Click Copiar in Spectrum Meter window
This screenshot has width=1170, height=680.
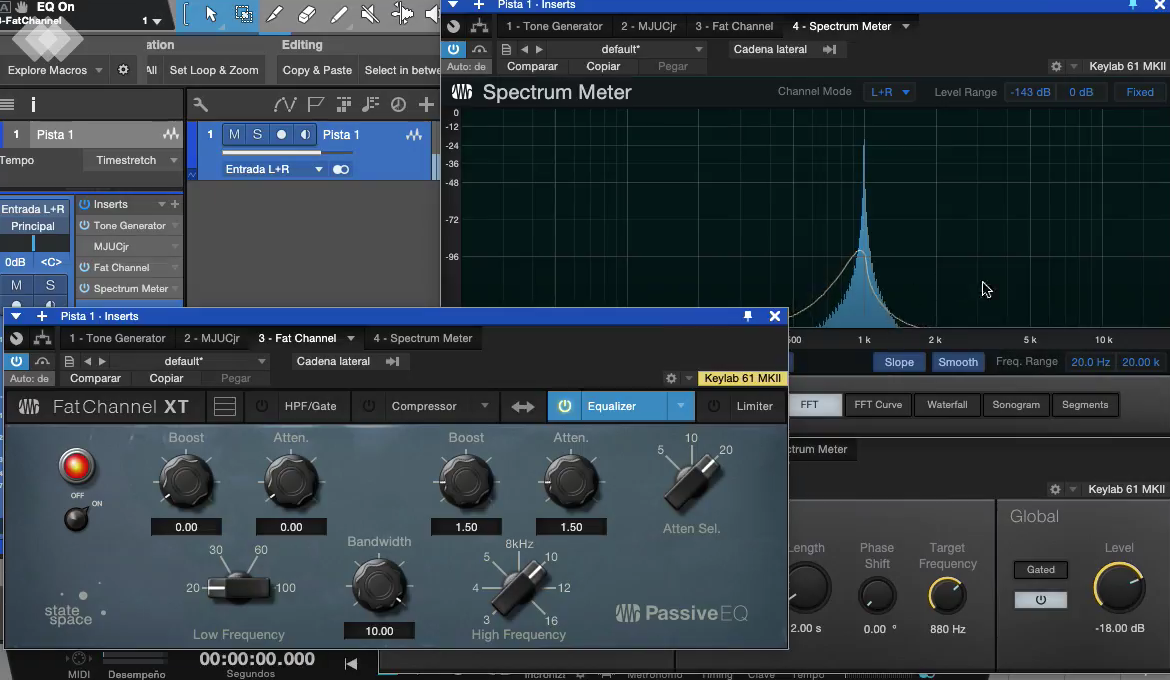pos(603,66)
